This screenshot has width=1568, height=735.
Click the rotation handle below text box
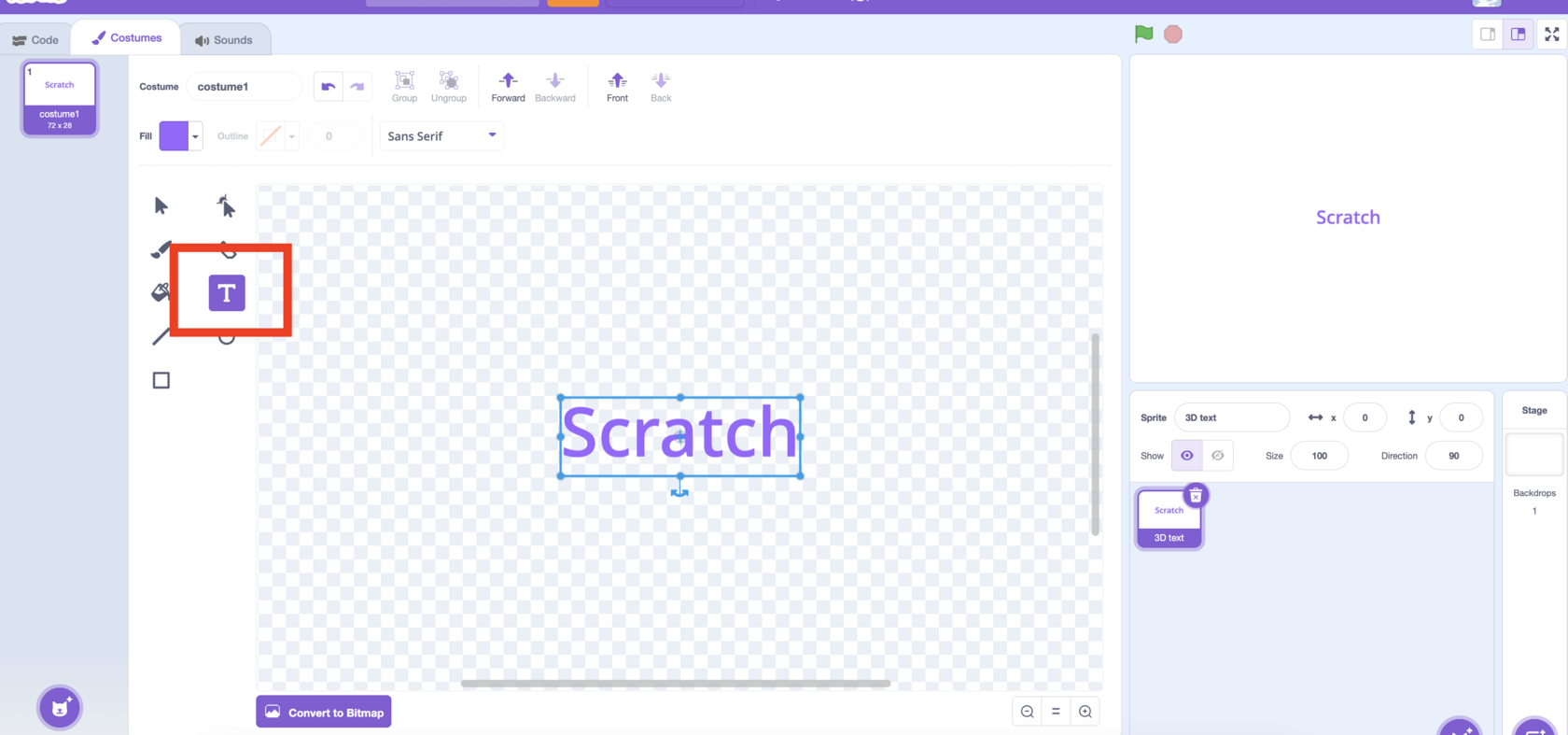(679, 491)
